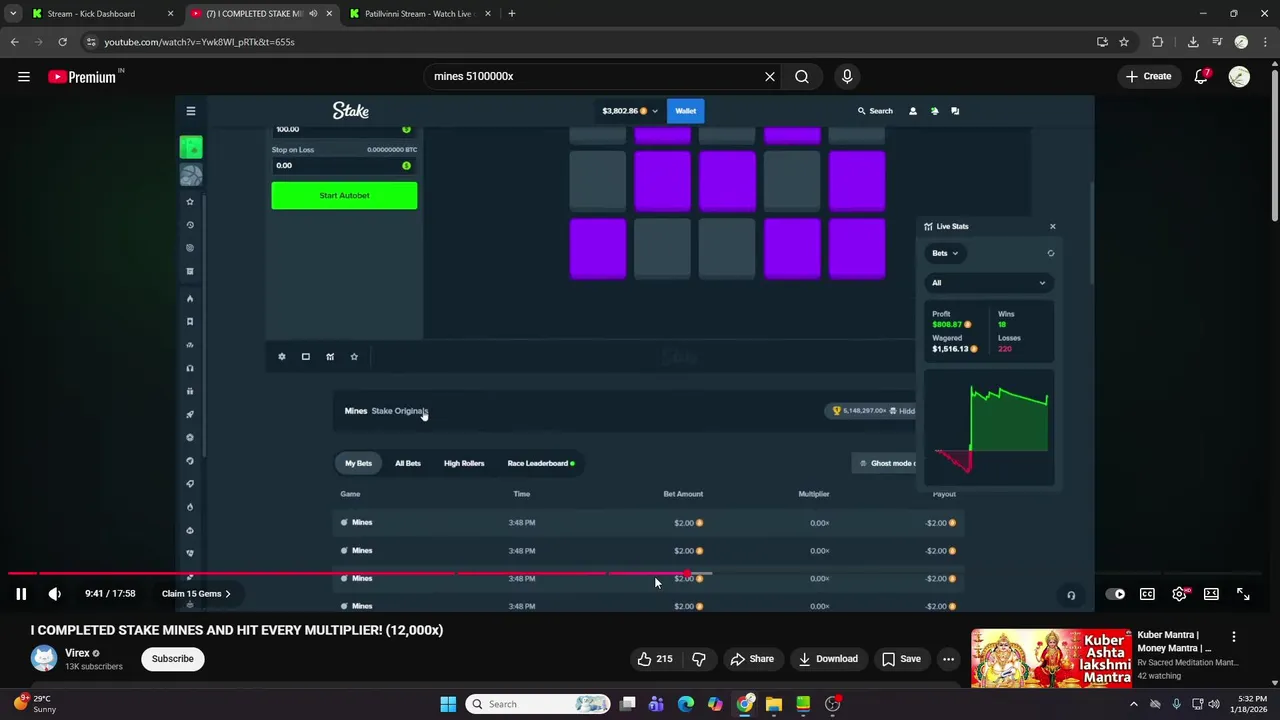Viewport: 1280px width, 720px height.
Task: Open Kuber Mantra video thumbnail
Action: pos(1051,658)
